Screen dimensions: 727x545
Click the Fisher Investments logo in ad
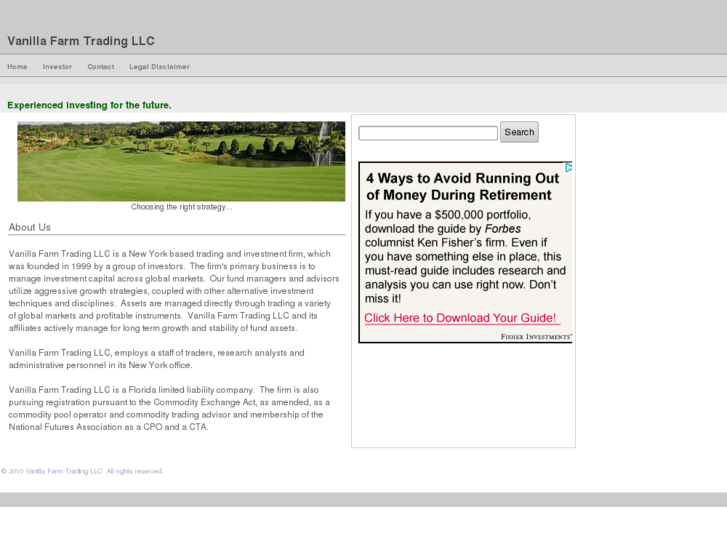pyautogui.click(x=536, y=337)
